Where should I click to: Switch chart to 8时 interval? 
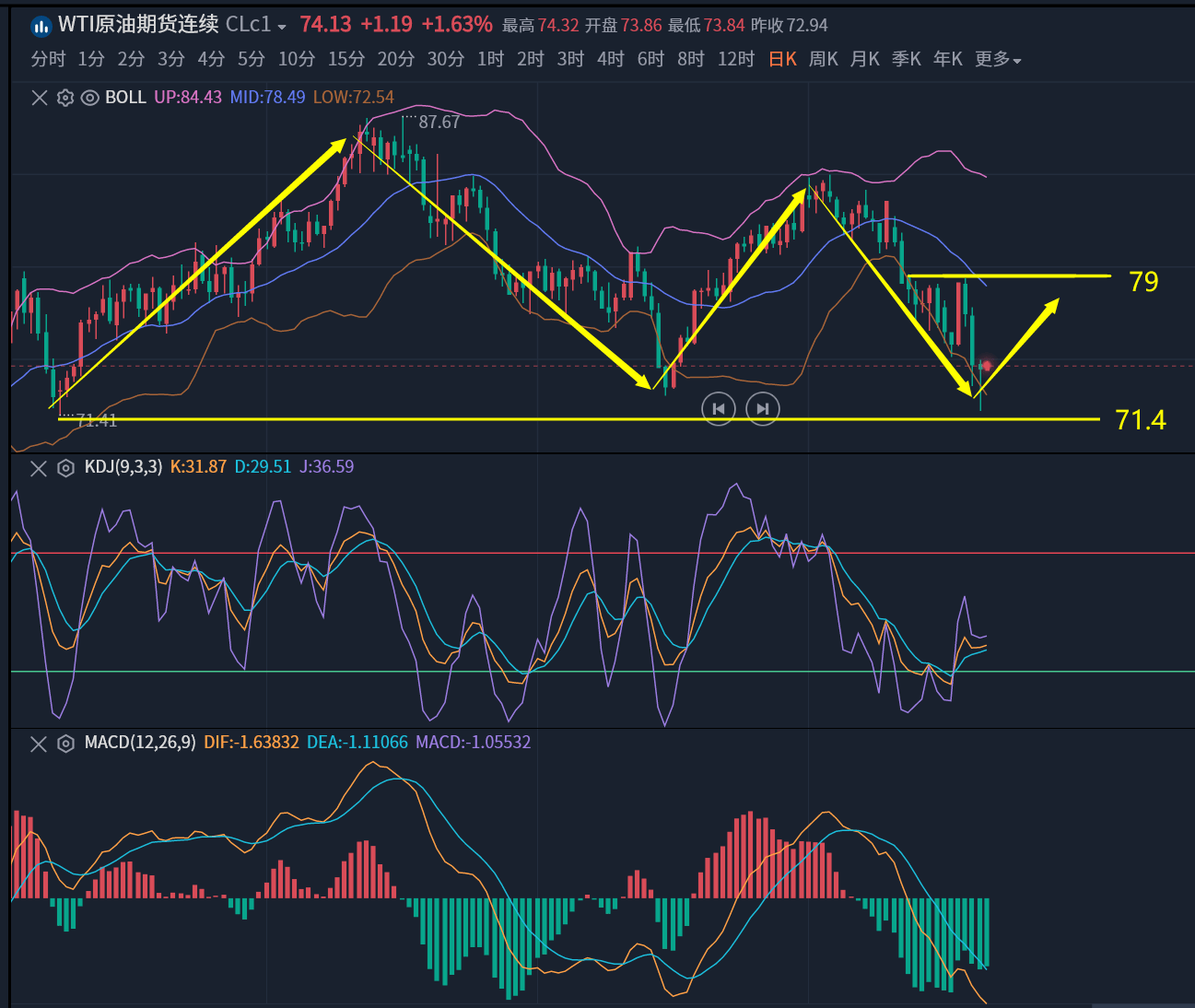[691, 59]
